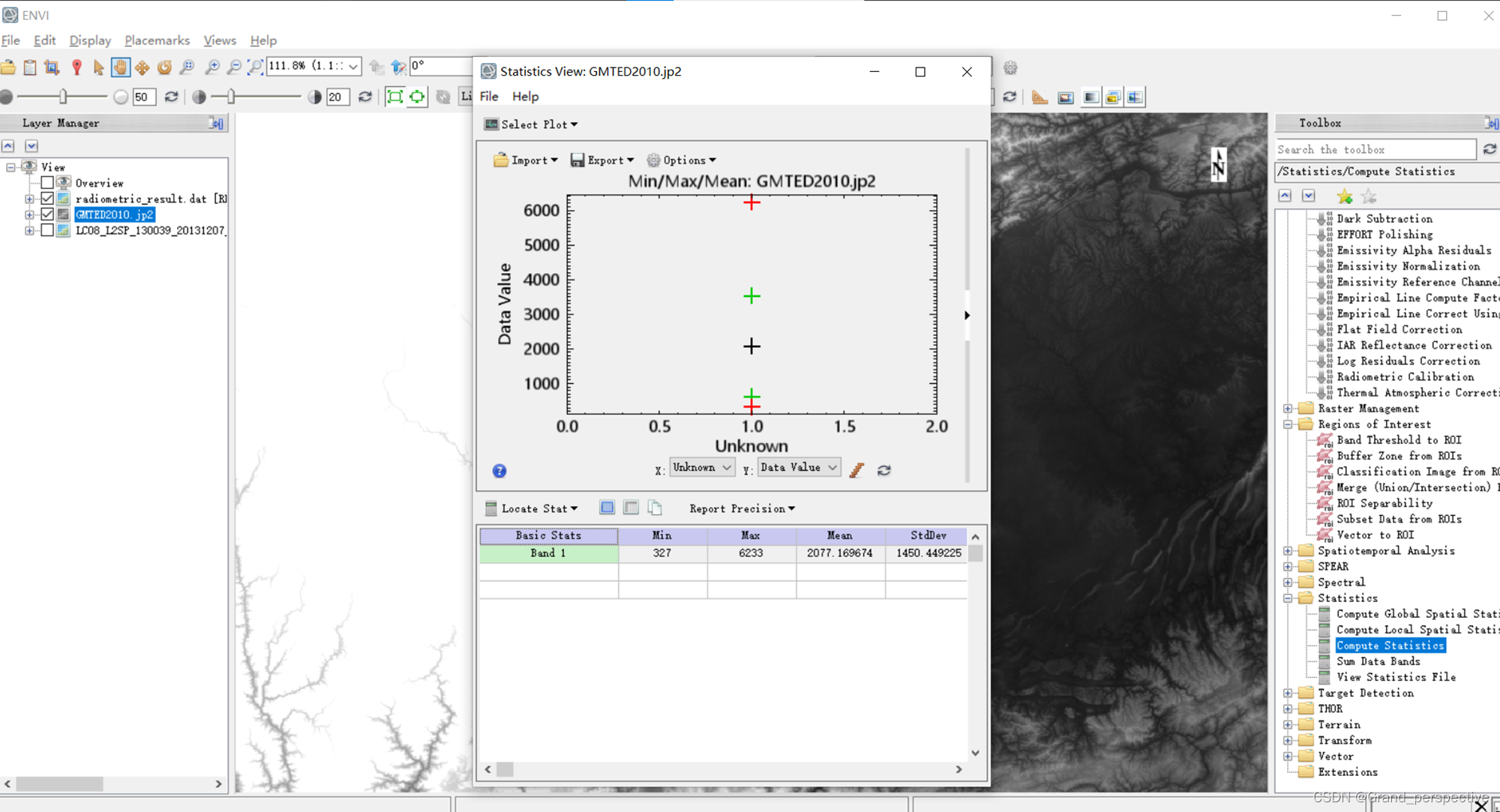Toggle the Overview checkbox

(47, 183)
